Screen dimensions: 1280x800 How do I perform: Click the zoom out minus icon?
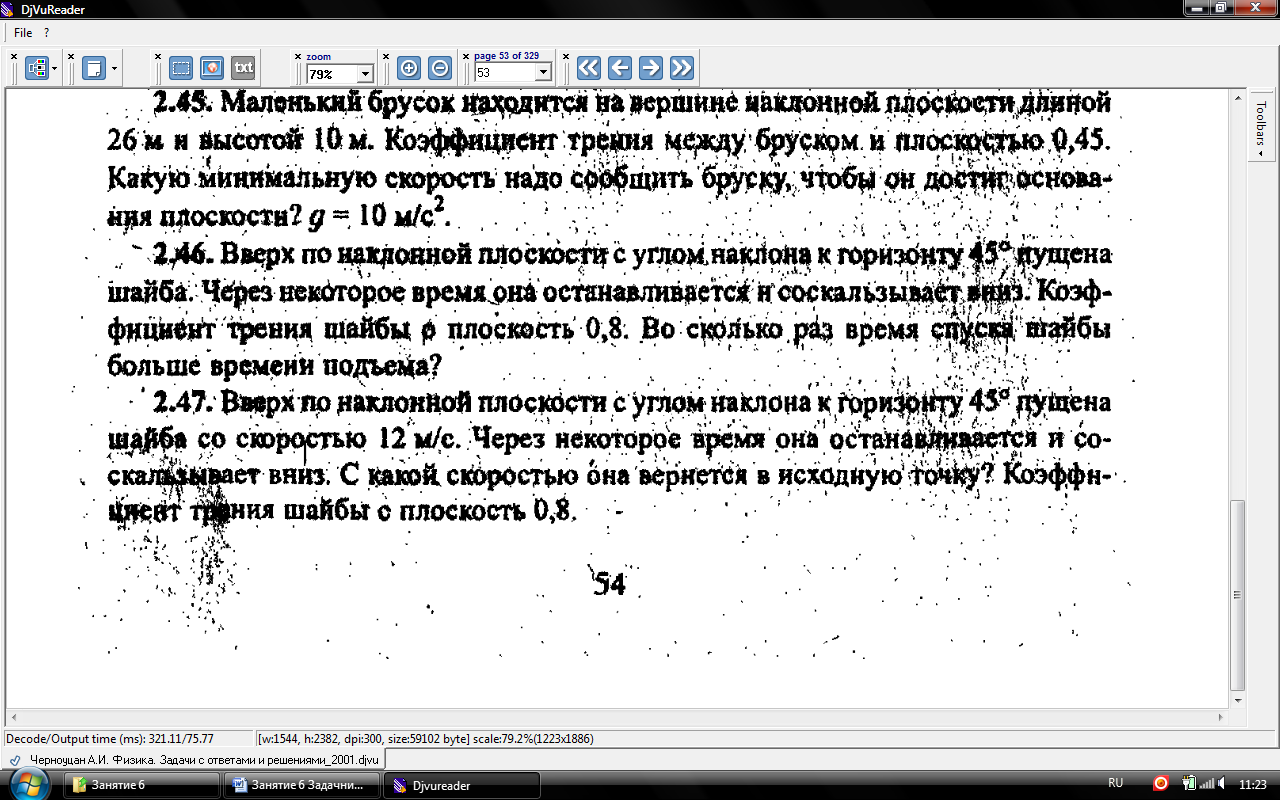tap(439, 68)
